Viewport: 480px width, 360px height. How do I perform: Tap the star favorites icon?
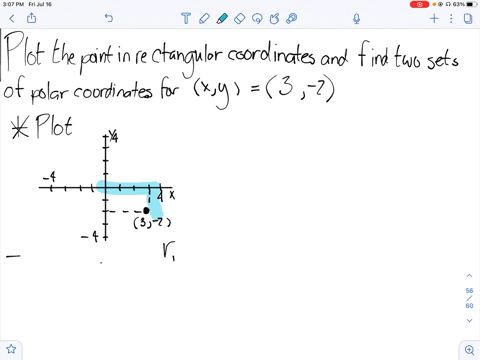pyautogui.click(x=11, y=349)
